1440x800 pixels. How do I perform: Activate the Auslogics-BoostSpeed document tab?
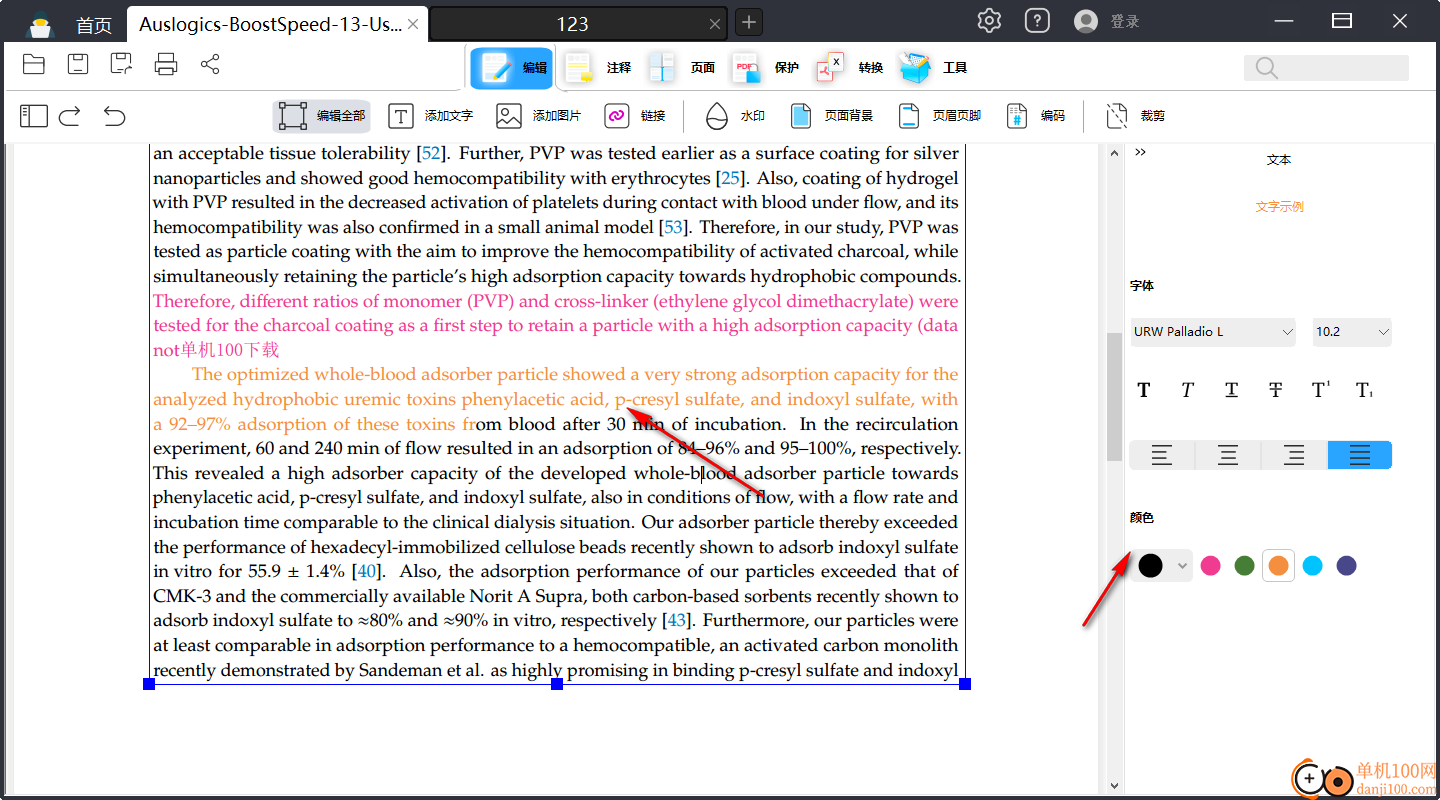(270, 24)
